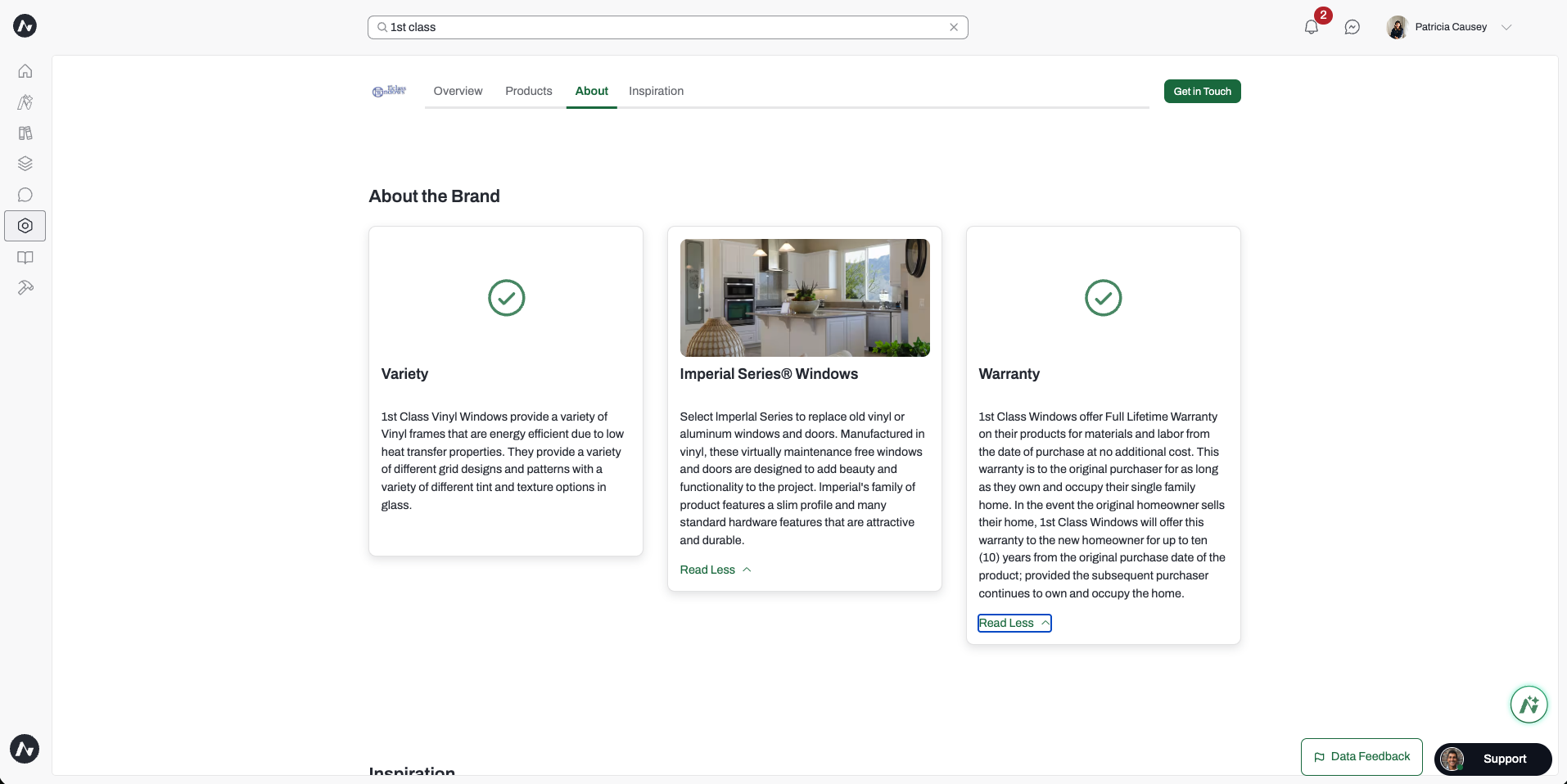Open the Support chat button
This screenshot has height=784, width=1567.
pos(1493,759)
